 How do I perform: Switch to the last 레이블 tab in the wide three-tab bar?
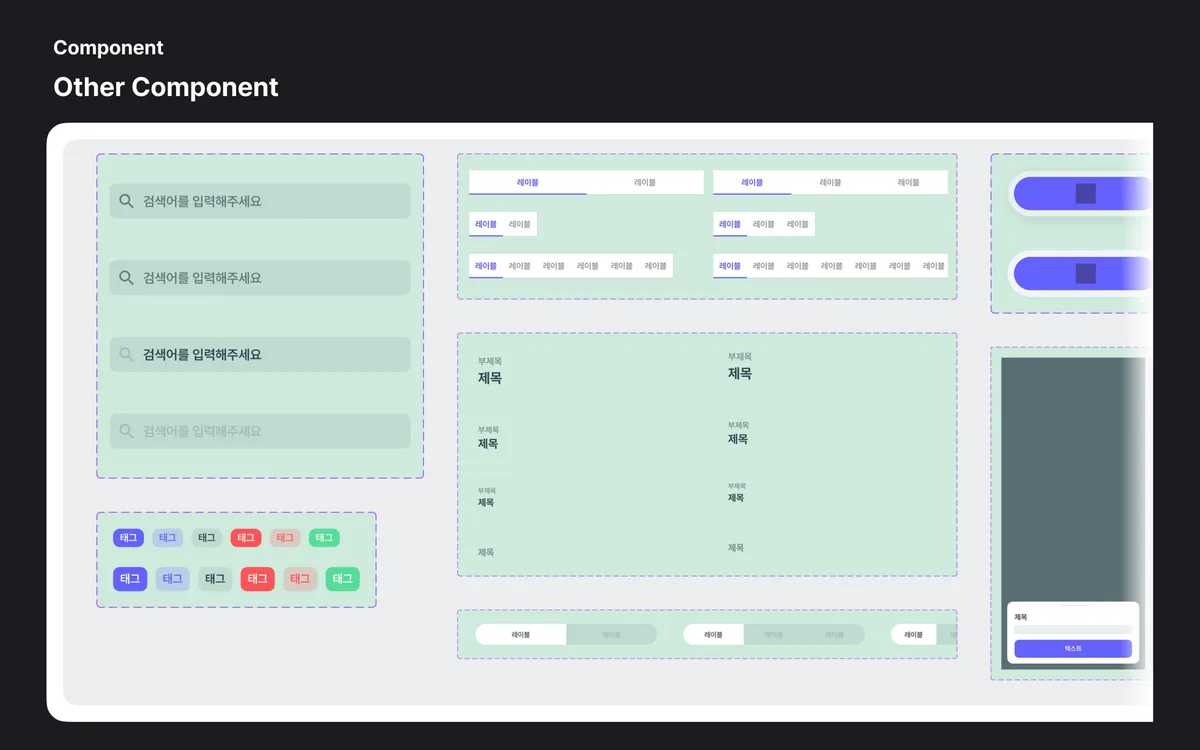pos(908,182)
